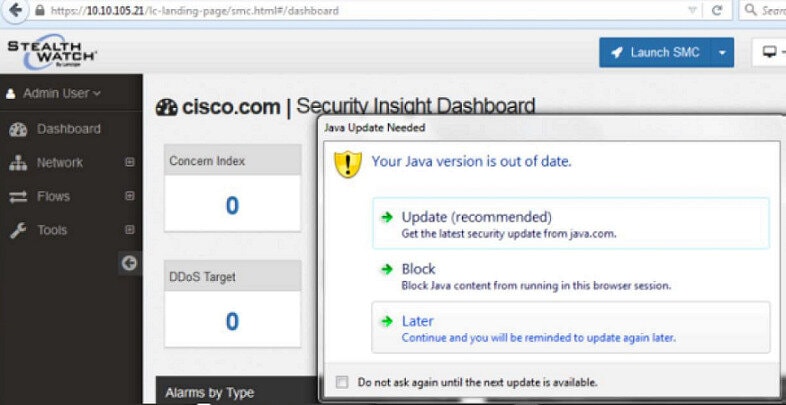Screen dimensions: 786x405
Task: Check 'Do not ask again' checkbox
Action: [342, 382]
